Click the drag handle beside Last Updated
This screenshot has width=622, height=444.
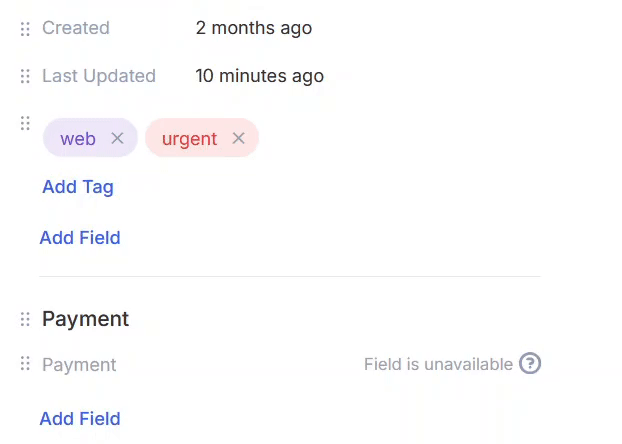(26, 76)
